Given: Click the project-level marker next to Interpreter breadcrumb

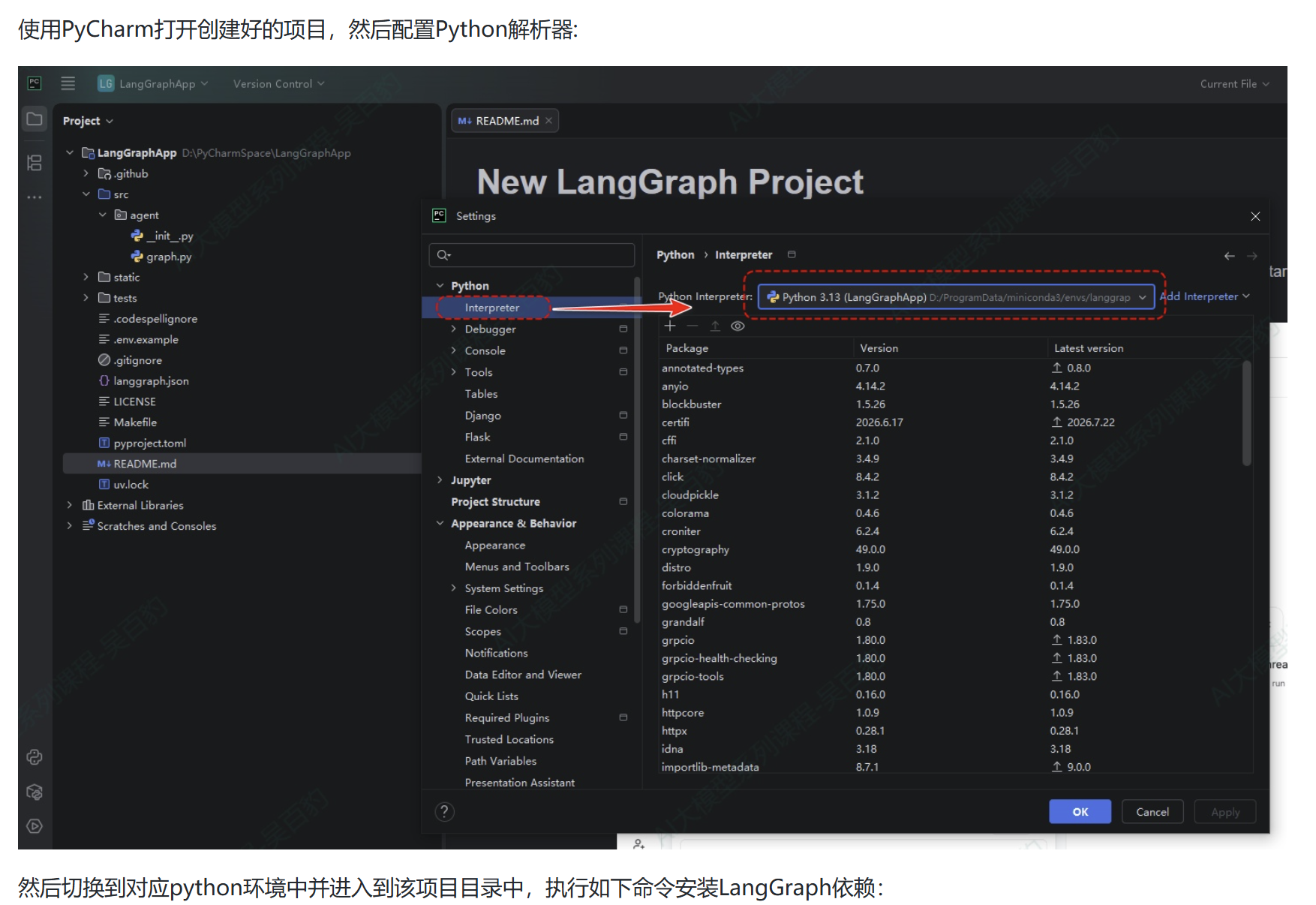Looking at the screenshot, I should tap(792, 254).
